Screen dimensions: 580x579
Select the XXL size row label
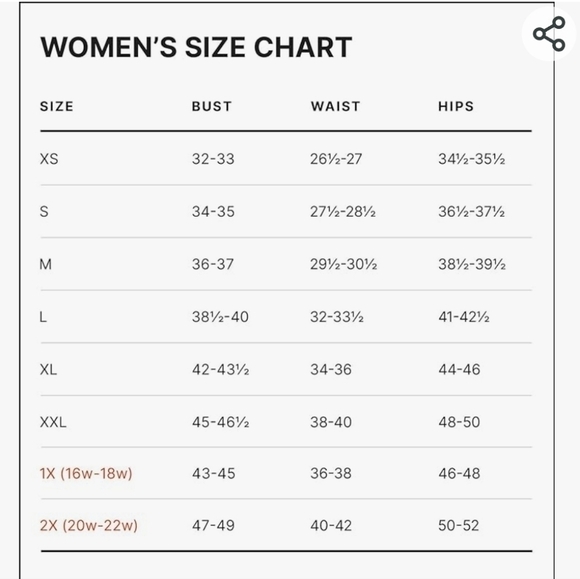pos(53,422)
